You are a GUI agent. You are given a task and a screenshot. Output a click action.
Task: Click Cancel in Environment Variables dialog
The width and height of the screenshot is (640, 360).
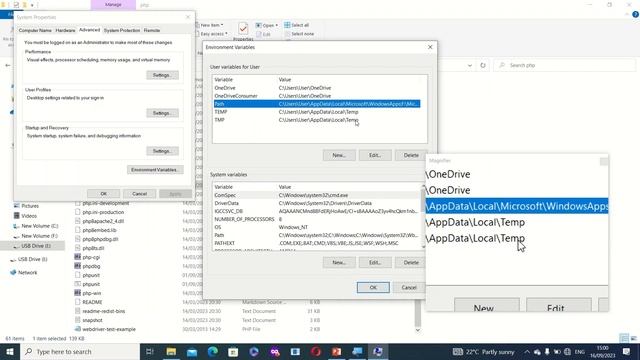tap(409, 287)
